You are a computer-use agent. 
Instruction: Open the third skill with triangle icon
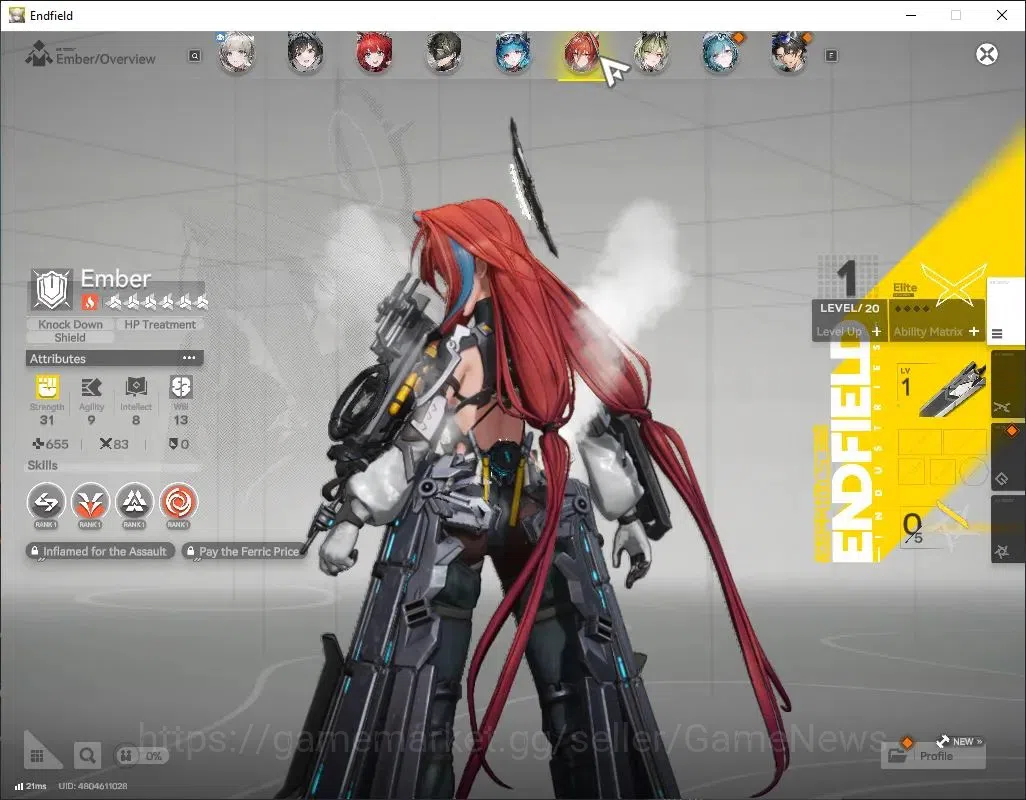pos(134,502)
